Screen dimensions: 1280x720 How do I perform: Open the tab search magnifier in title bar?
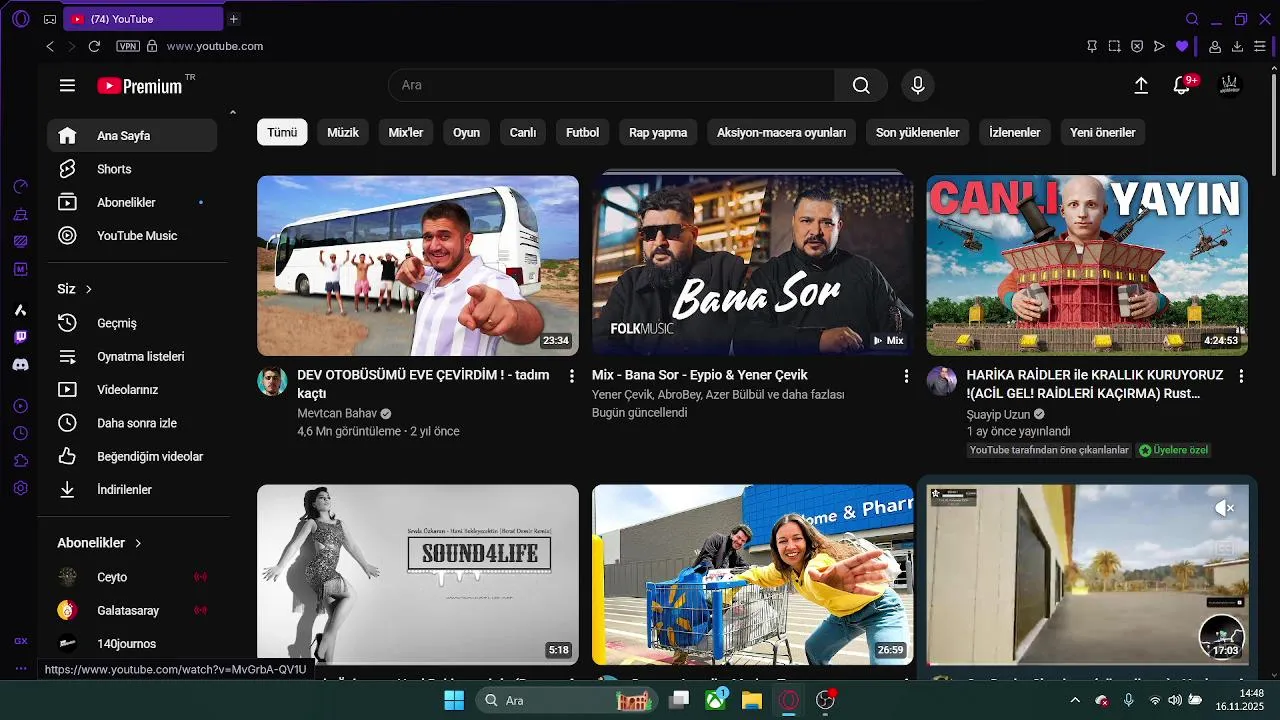coord(1192,19)
